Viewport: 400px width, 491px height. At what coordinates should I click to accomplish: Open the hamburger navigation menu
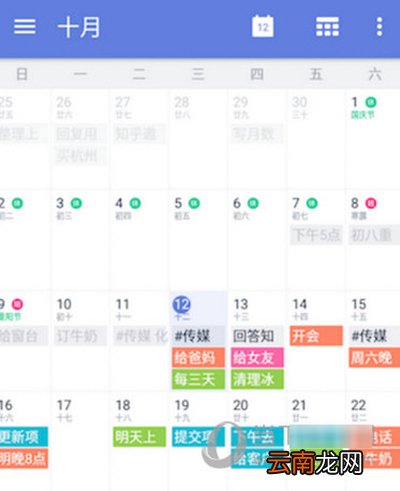coord(25,27)
